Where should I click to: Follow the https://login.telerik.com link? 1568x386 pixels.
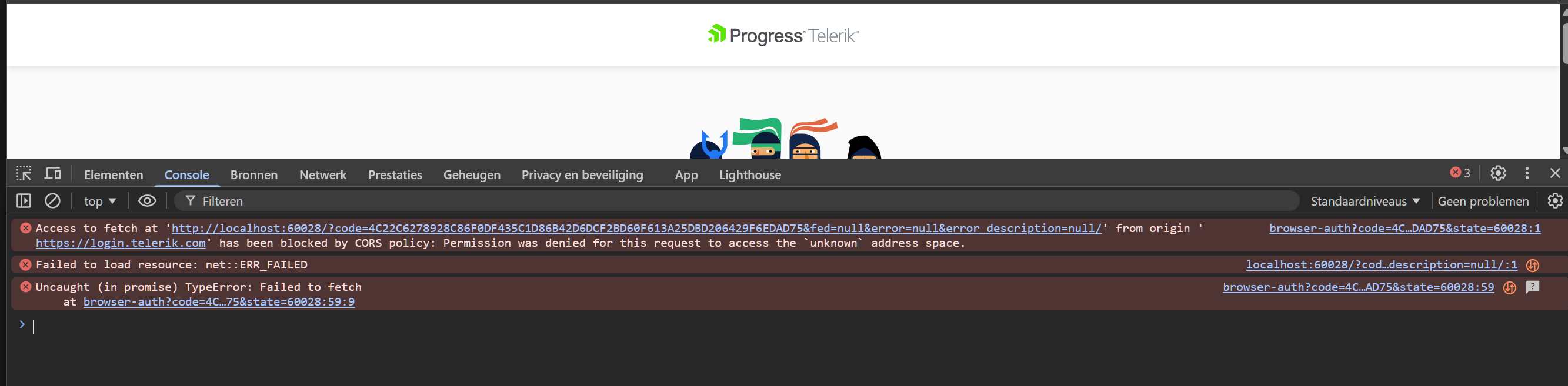pos(121,243)
